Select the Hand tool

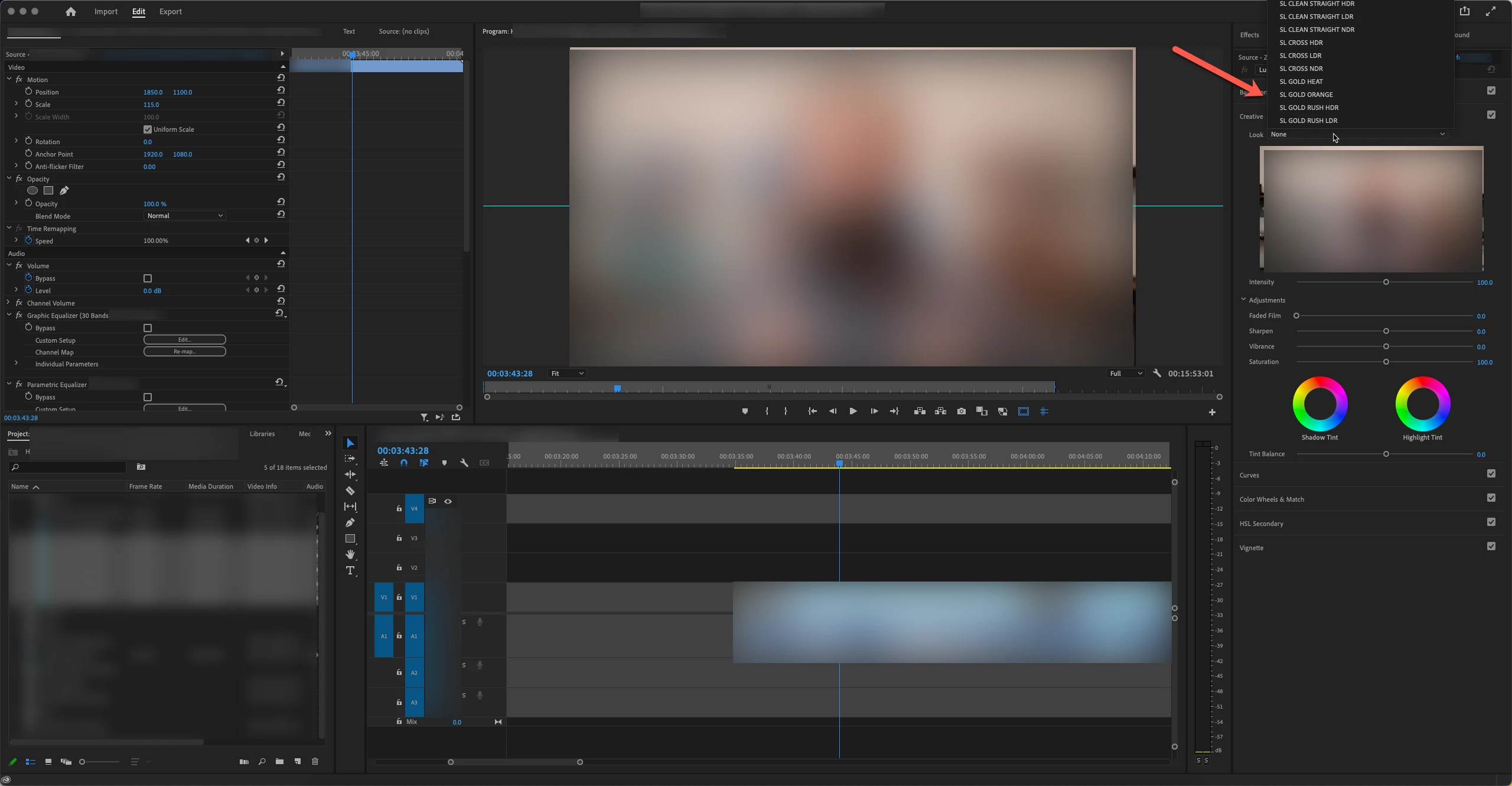tap(350, 554)
